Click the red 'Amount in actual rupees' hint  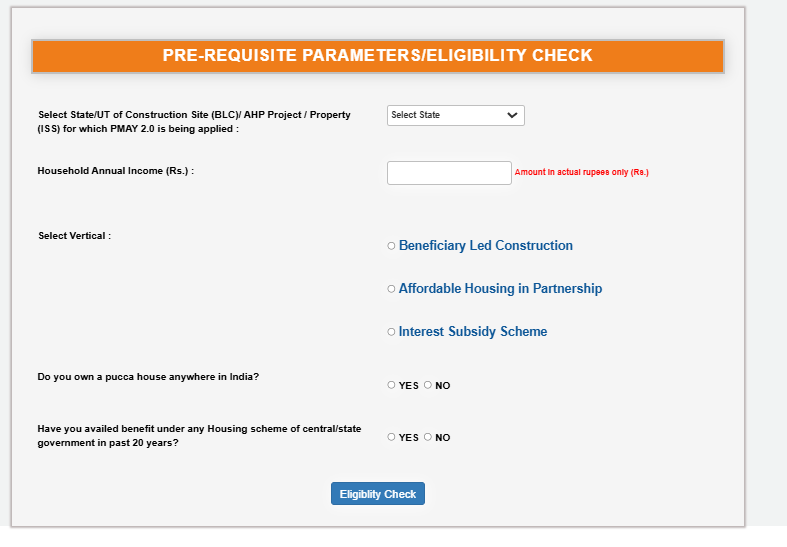[582, 172]
